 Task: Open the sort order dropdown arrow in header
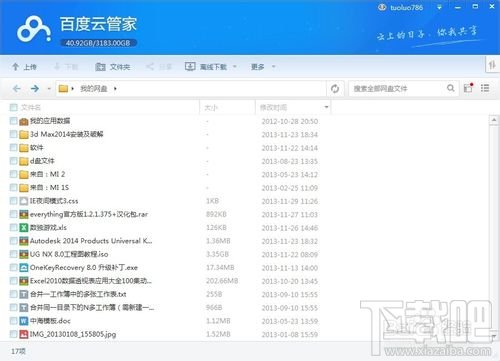(x=326, y=107)
